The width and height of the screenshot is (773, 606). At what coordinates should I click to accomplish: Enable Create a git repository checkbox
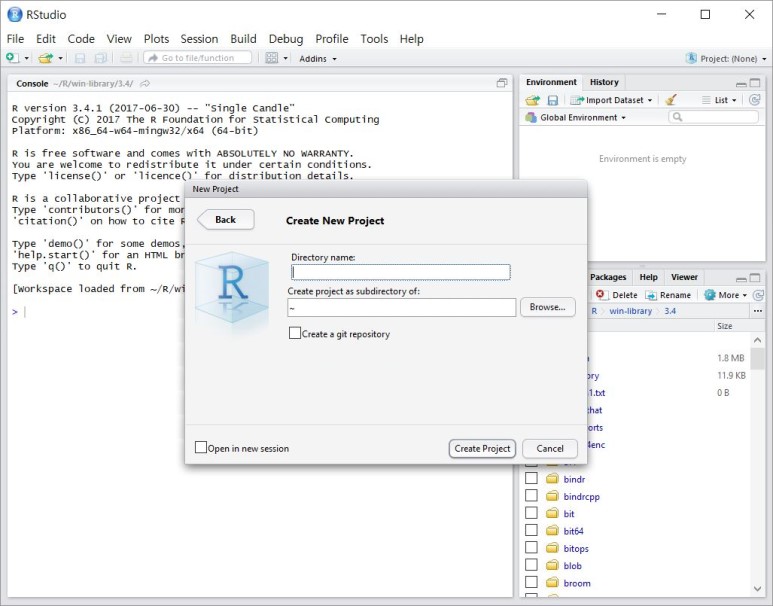295,333
